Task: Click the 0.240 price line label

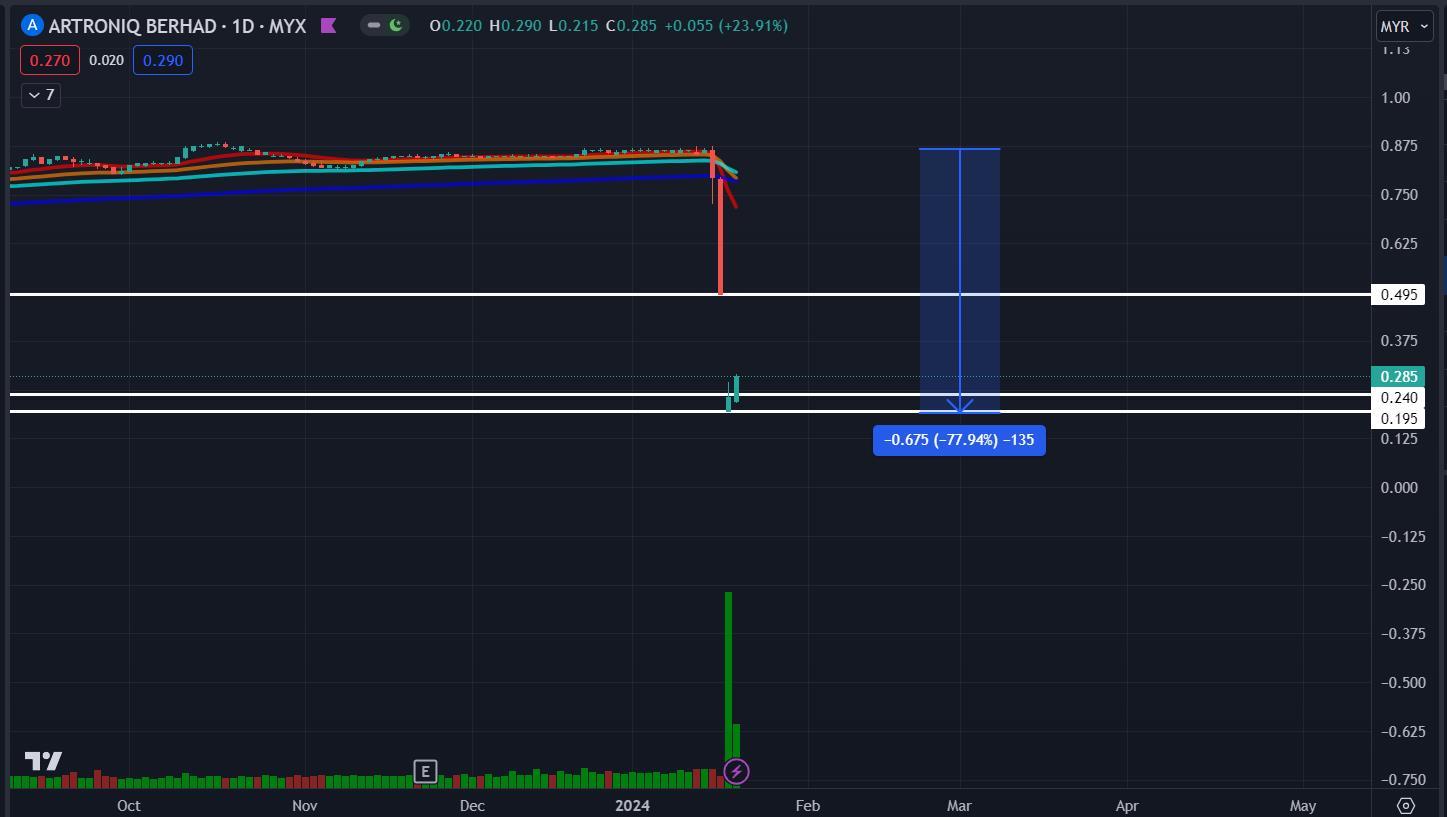Action: (x=1399, y=397)
